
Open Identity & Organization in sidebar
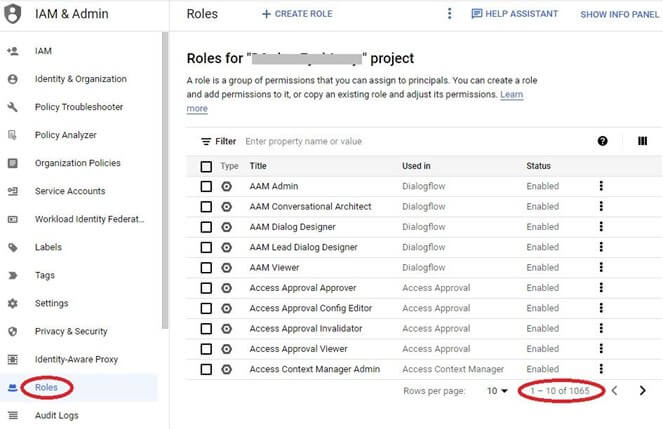(x=81, y=79)
